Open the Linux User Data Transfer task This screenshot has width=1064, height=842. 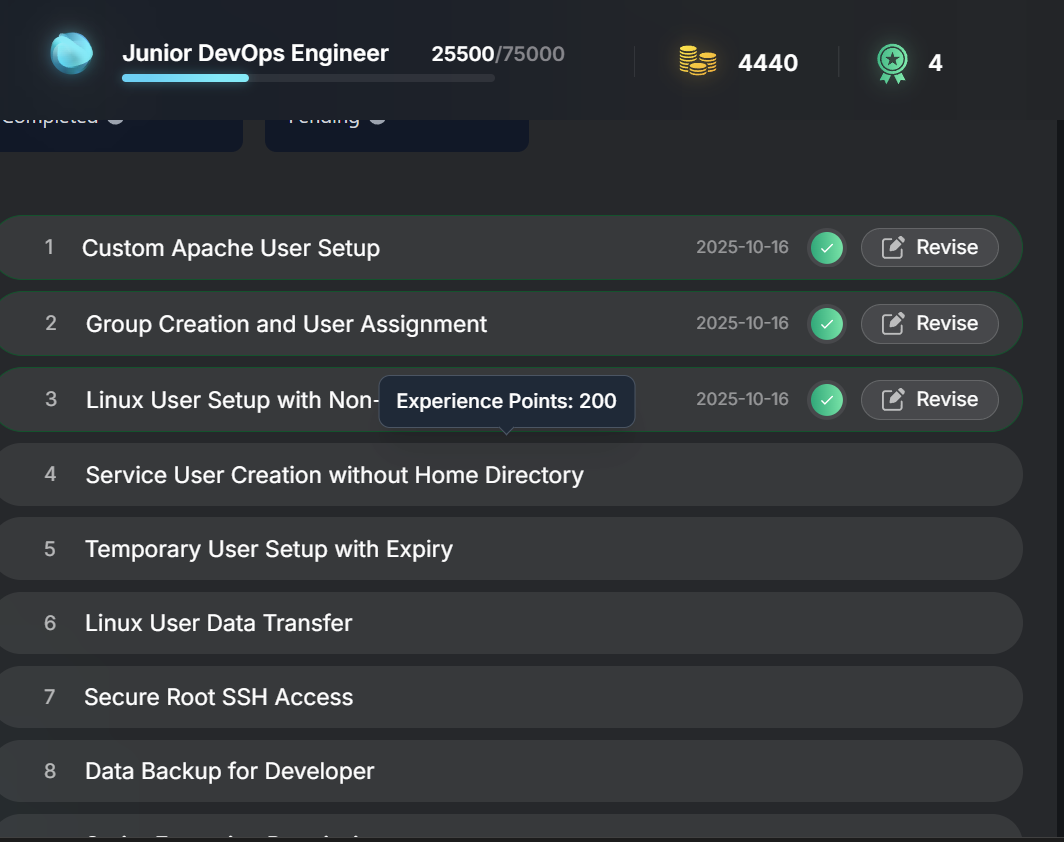pyautogui.click(x=218, y=623)
